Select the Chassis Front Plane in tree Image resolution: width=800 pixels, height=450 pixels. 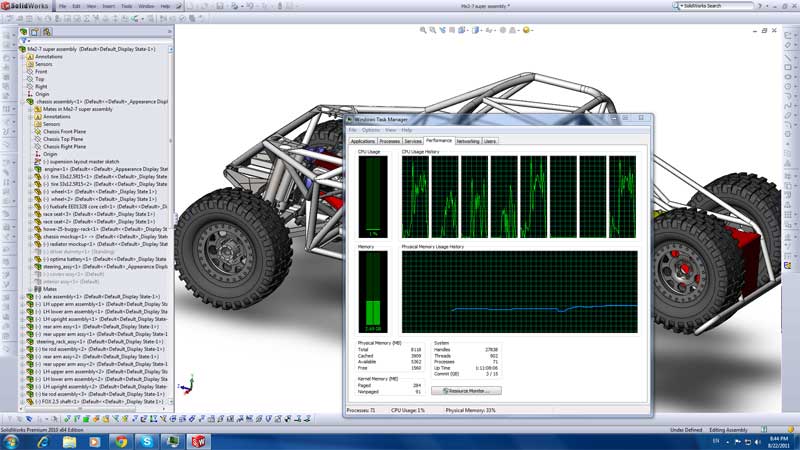tap(62, 131)
